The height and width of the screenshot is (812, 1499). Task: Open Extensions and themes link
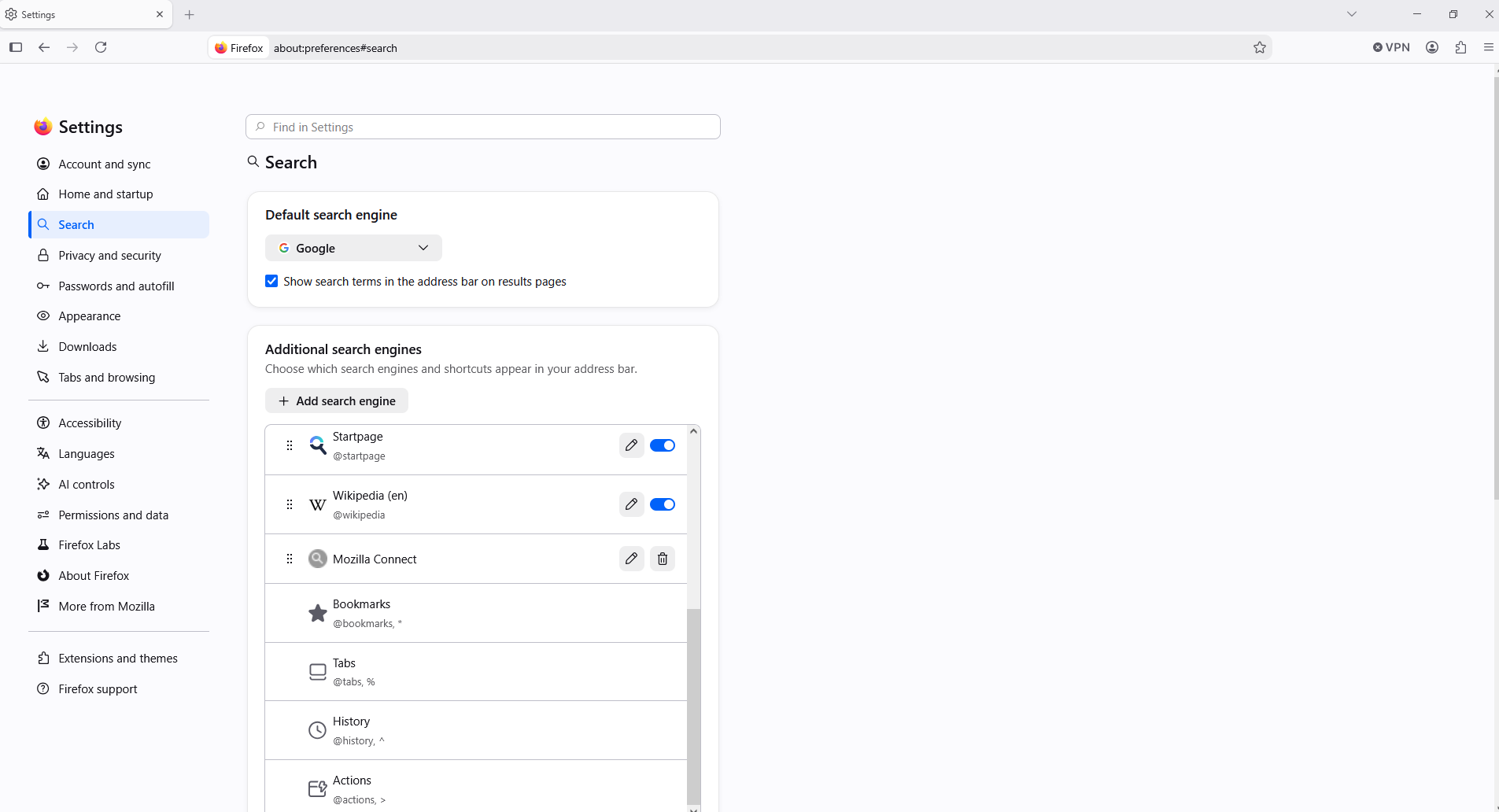pyautogui.click(x=119, y=659)
